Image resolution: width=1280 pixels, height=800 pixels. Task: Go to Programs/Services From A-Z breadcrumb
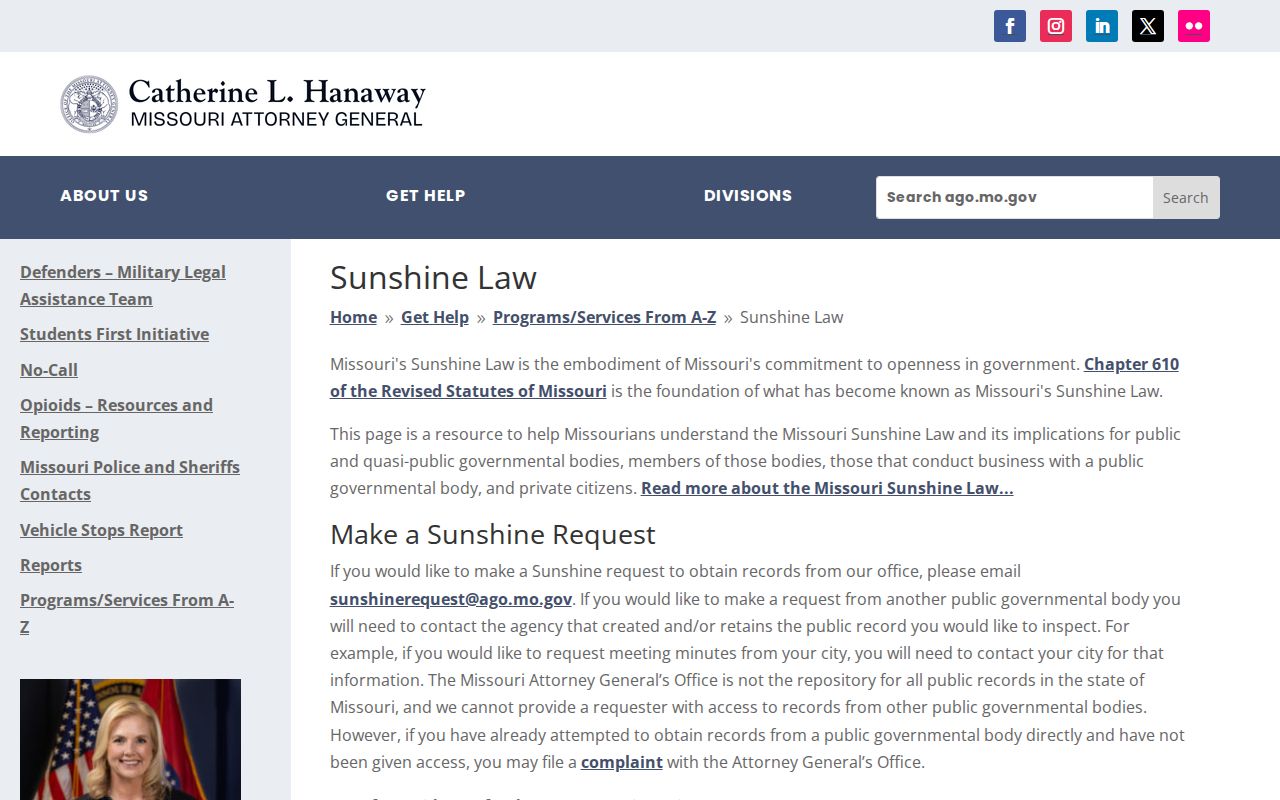(605, 317)
